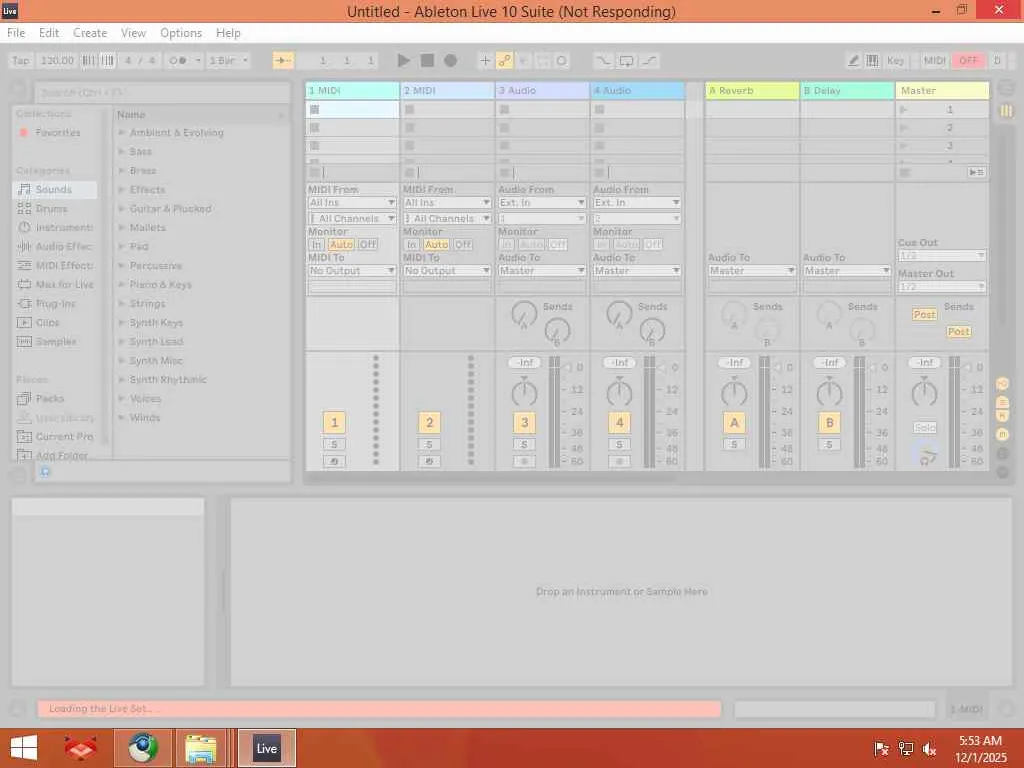
Task: Open the View menu
Action: (133, 33)
